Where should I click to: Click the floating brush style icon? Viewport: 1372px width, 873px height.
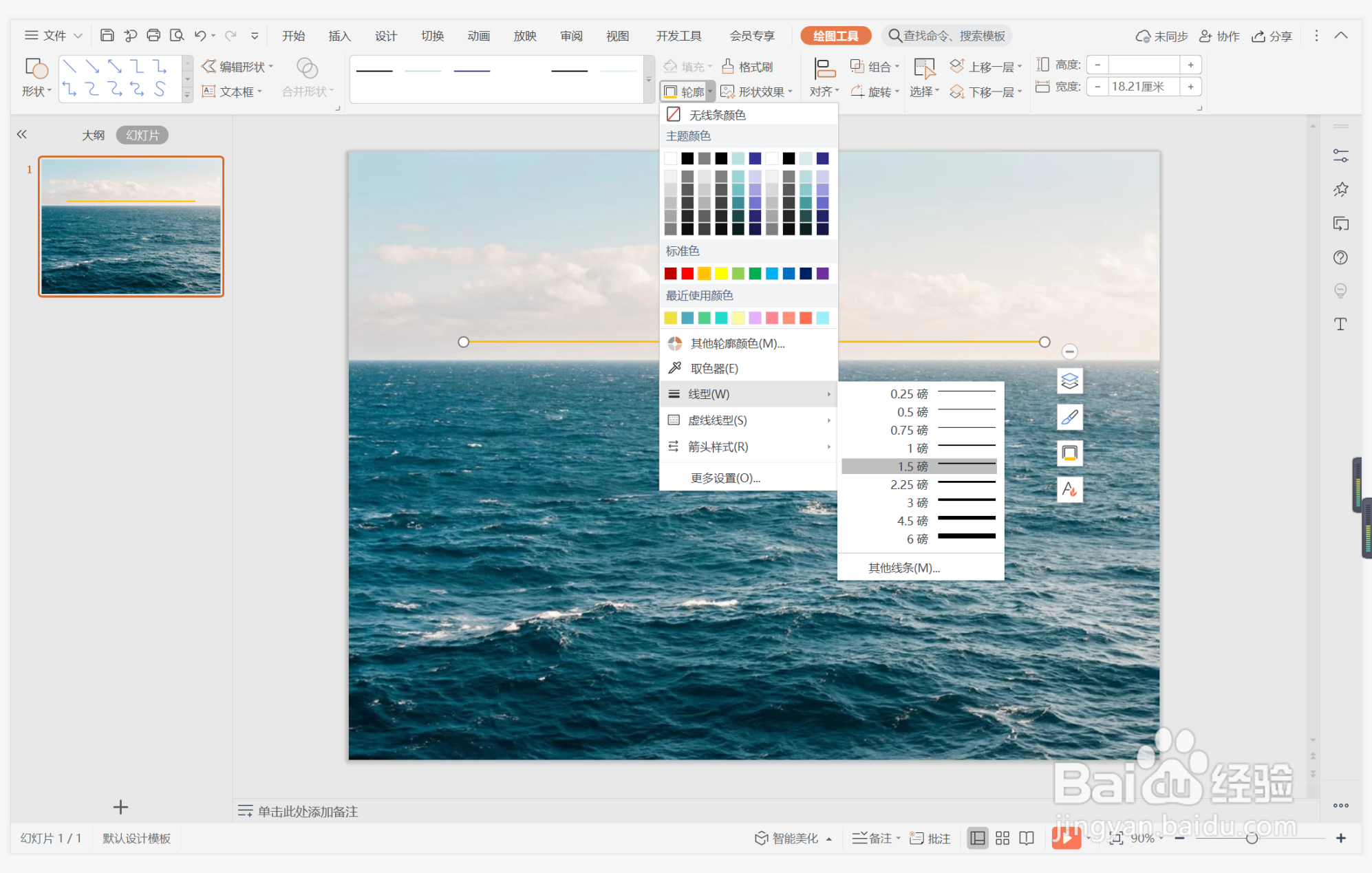point(1069,417)
